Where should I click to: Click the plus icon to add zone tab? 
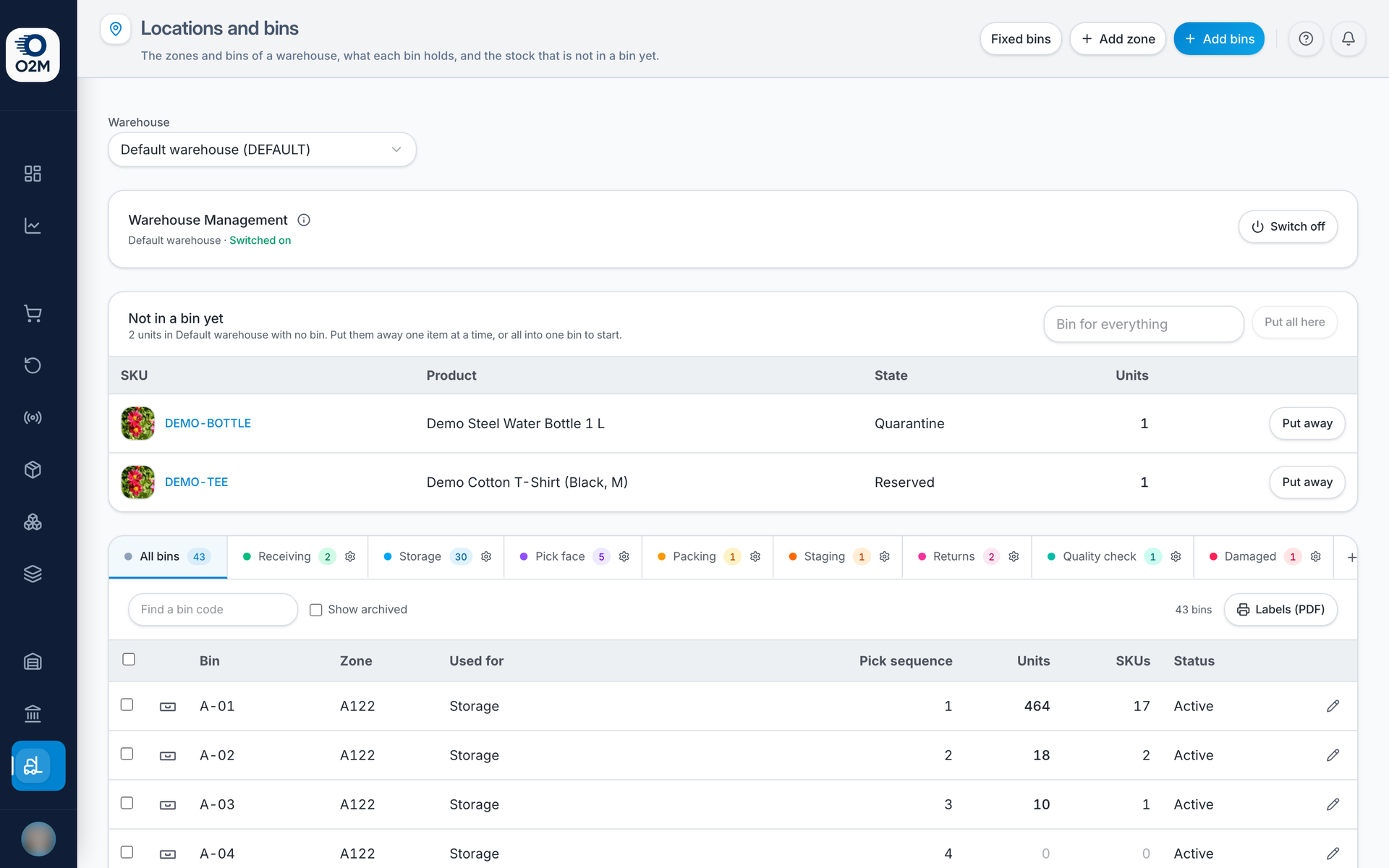pos(1351,557)
